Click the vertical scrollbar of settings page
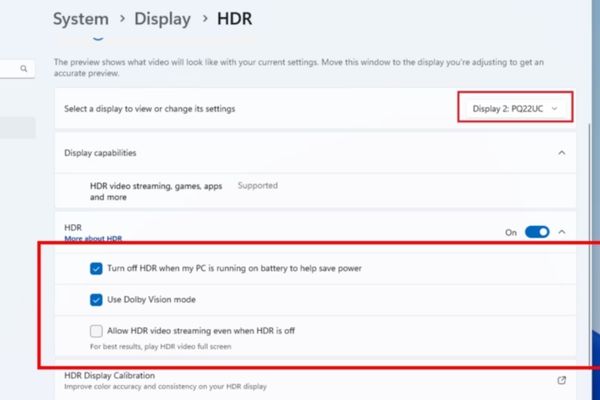Image resolution: width=600 pixels, height=400 pixels. 590,245
